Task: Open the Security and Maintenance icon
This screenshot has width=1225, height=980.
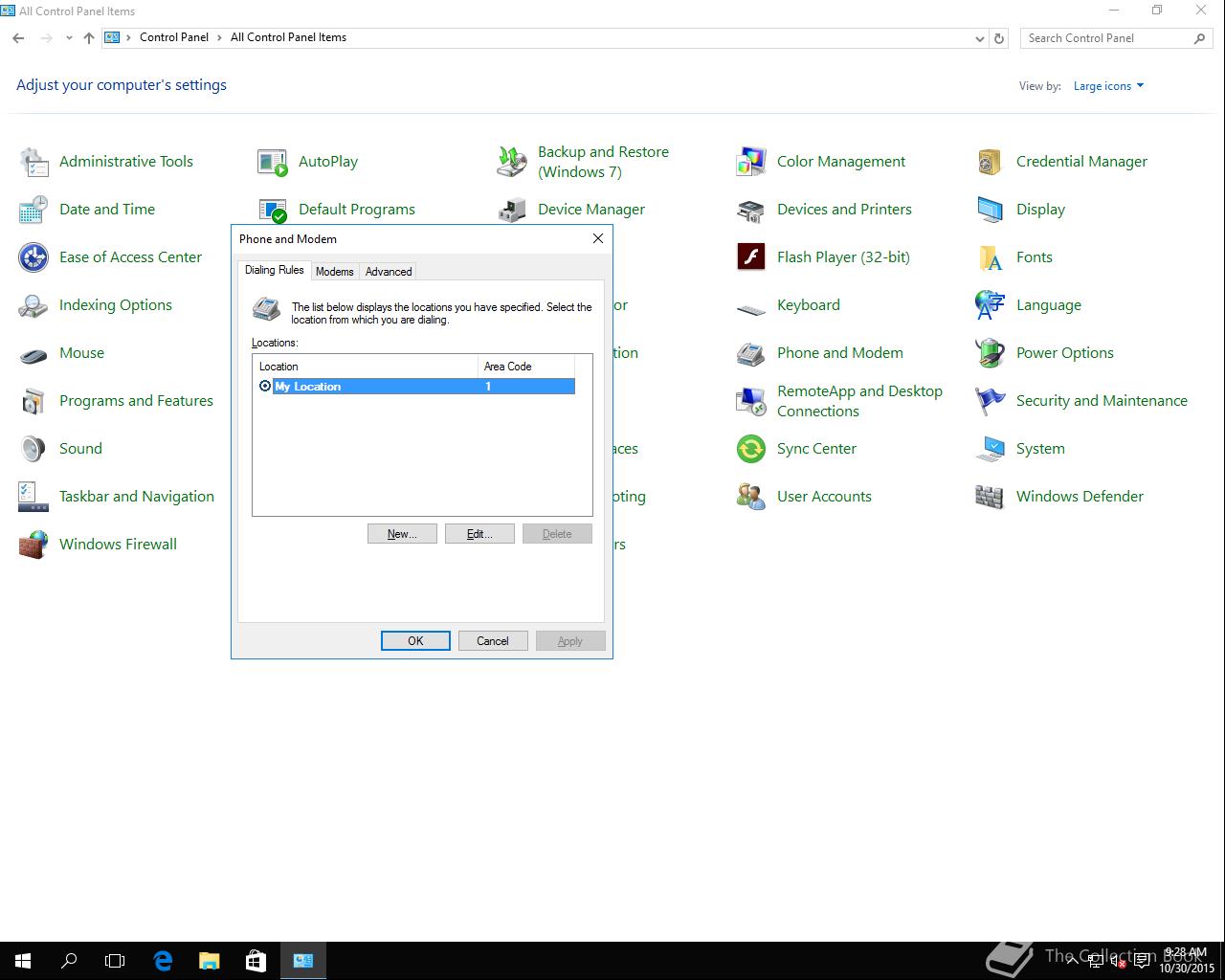Action: (x=991, y=401)
